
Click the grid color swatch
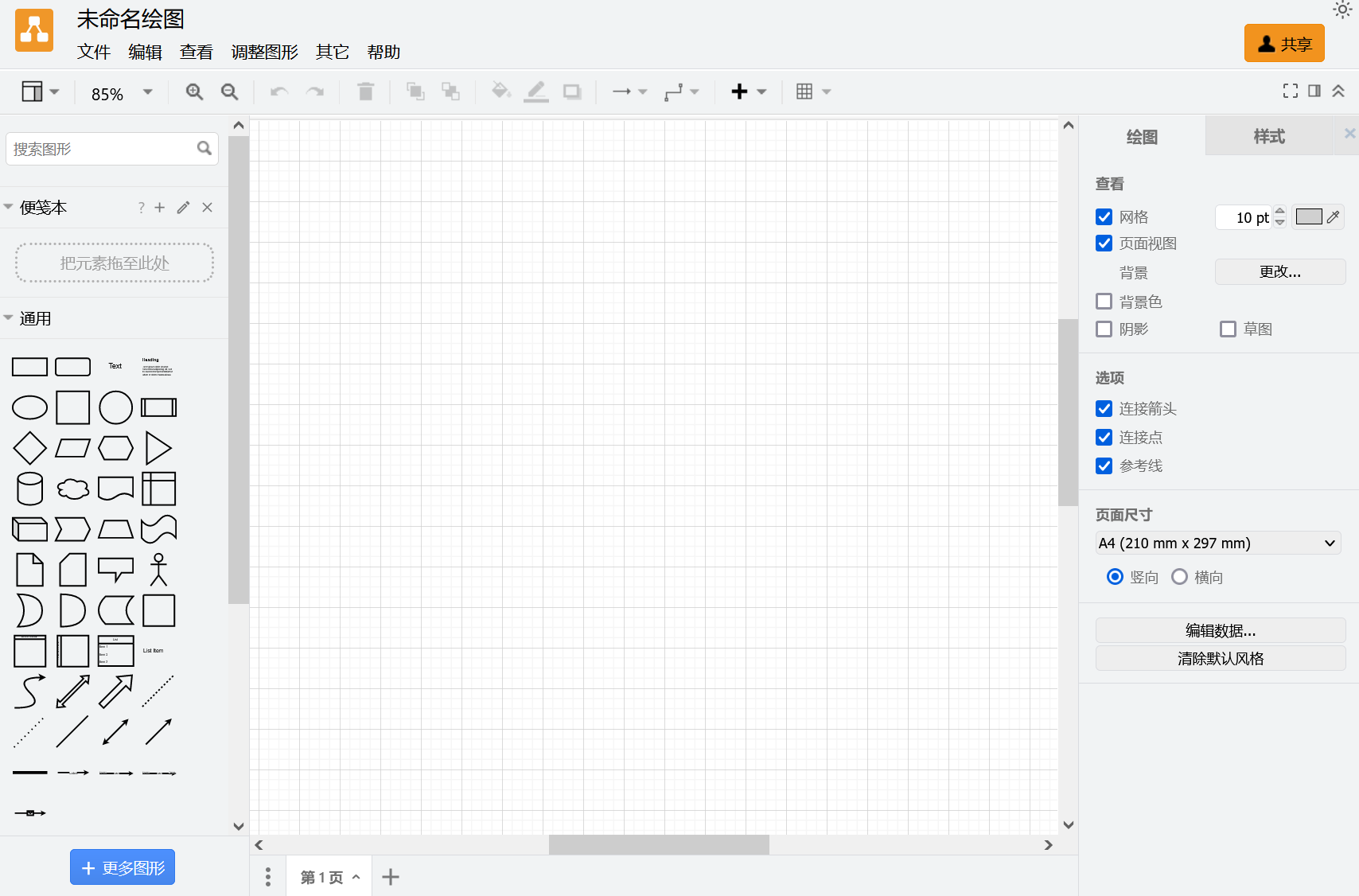click(1308, 216)
